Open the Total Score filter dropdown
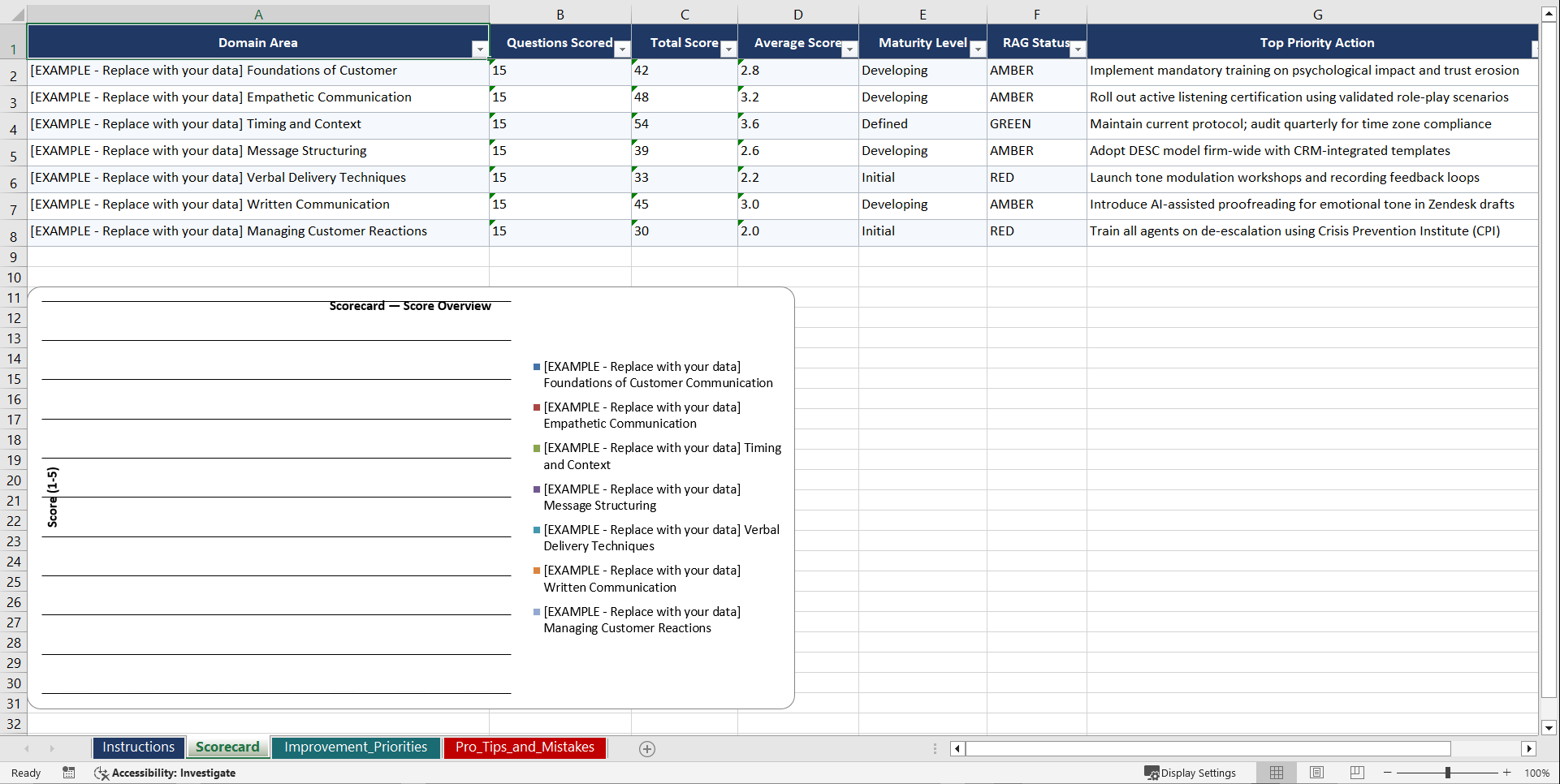 tap(728, 50)
